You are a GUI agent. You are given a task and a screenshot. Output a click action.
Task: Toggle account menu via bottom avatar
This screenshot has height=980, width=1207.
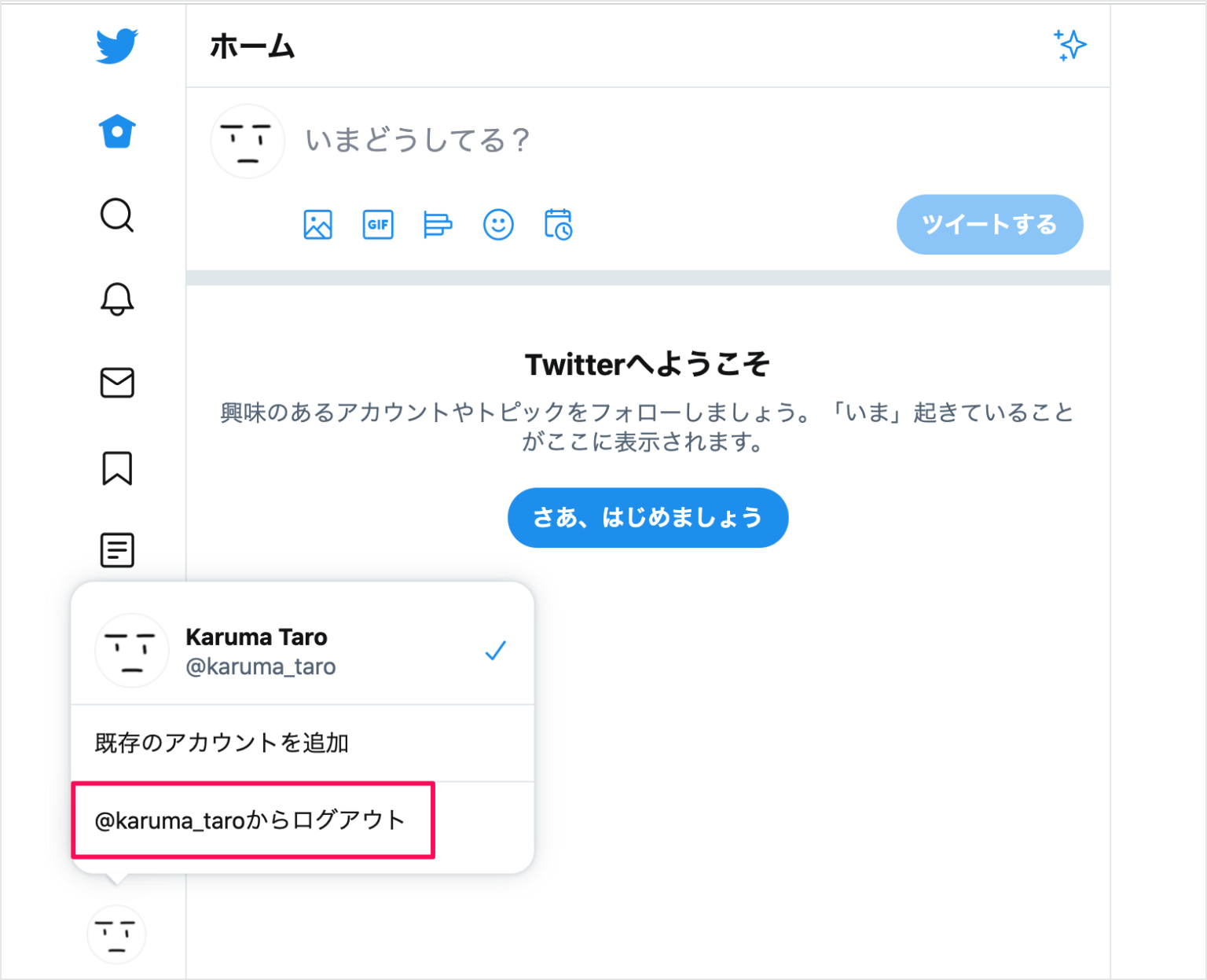coord(116,934)
